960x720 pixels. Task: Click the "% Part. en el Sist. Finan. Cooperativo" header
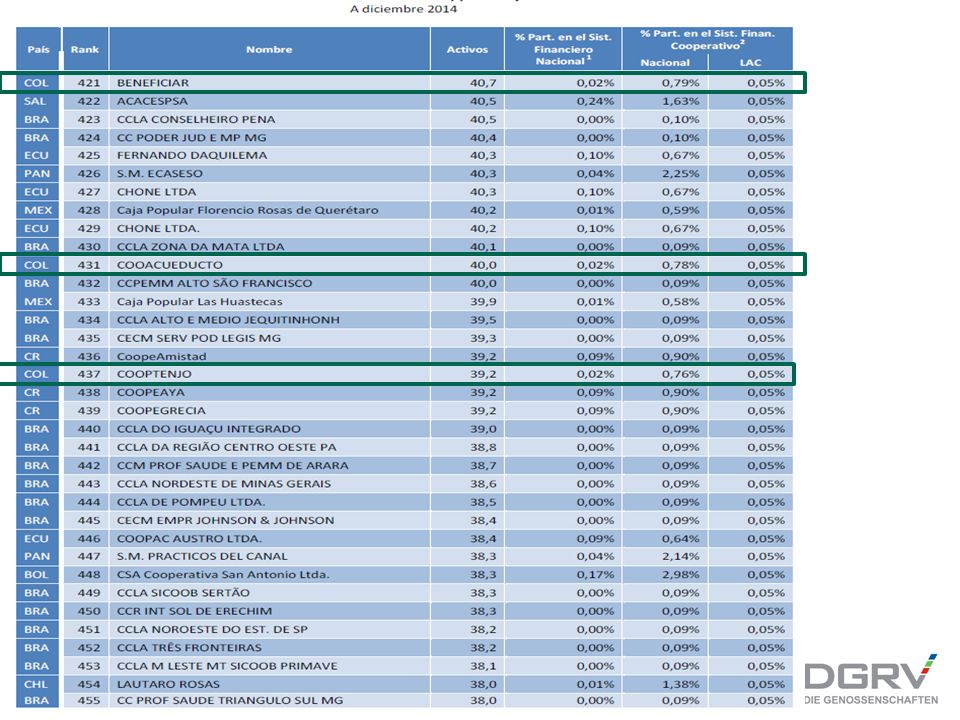[708, 40]
